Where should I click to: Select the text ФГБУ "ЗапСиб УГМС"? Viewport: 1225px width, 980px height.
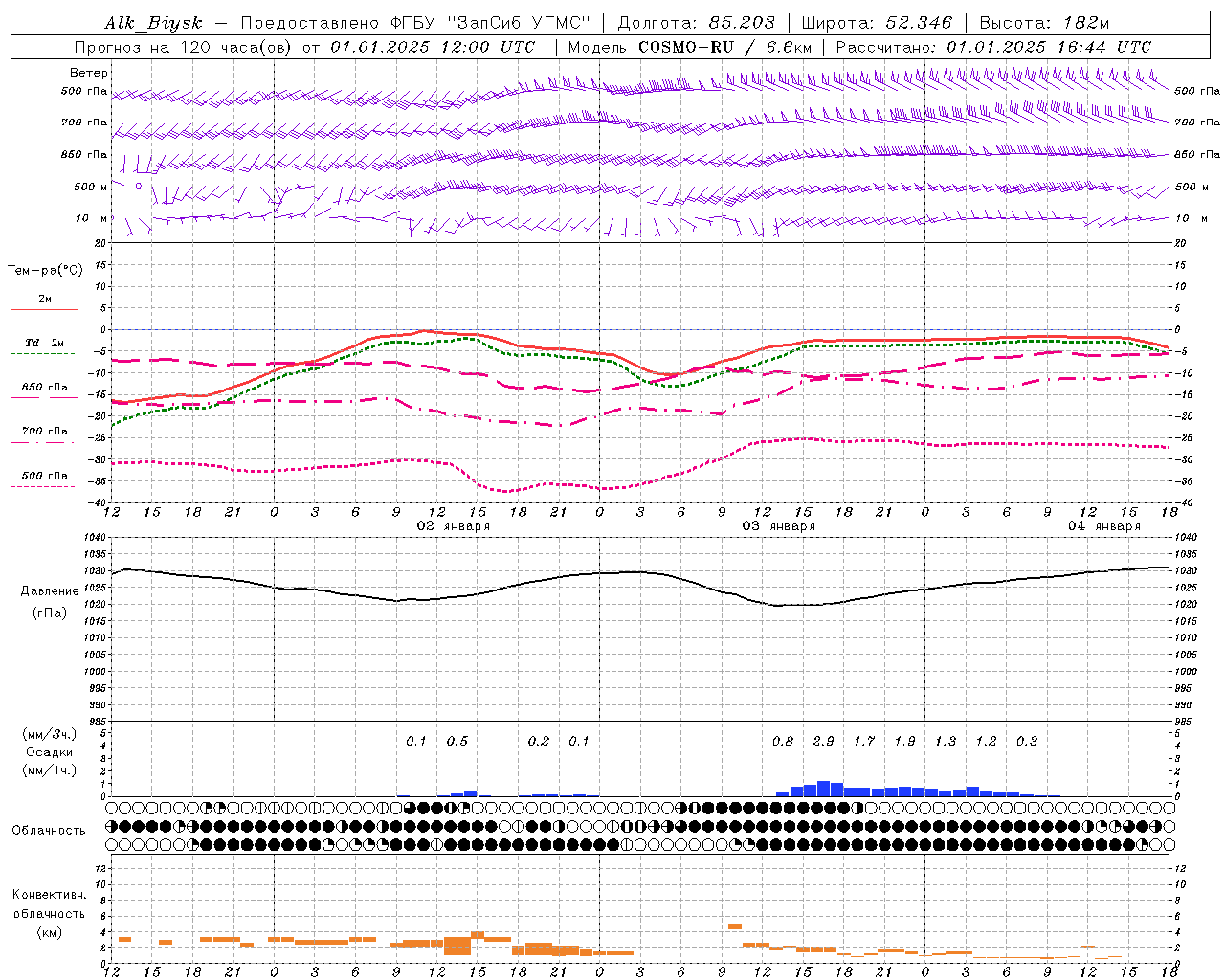pos(488,23)
